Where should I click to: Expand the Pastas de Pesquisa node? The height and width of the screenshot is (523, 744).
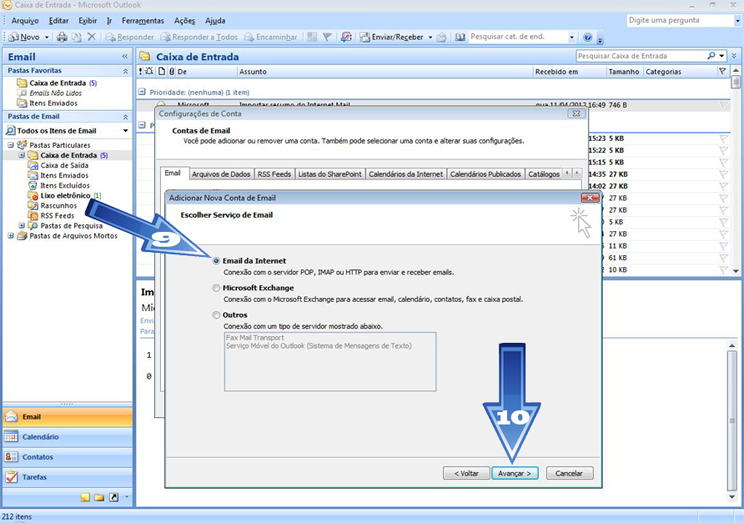point(21,225)
